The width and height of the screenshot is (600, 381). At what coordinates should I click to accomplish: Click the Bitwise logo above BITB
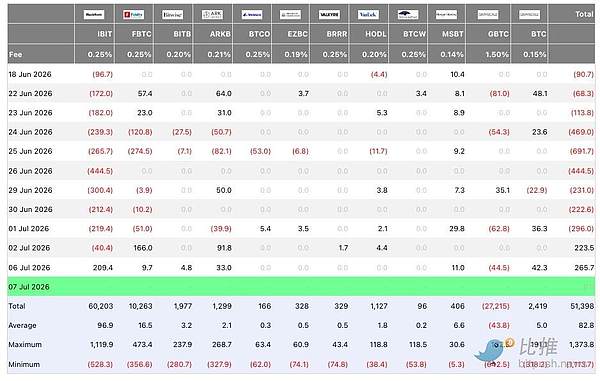(x=173, y=15)
